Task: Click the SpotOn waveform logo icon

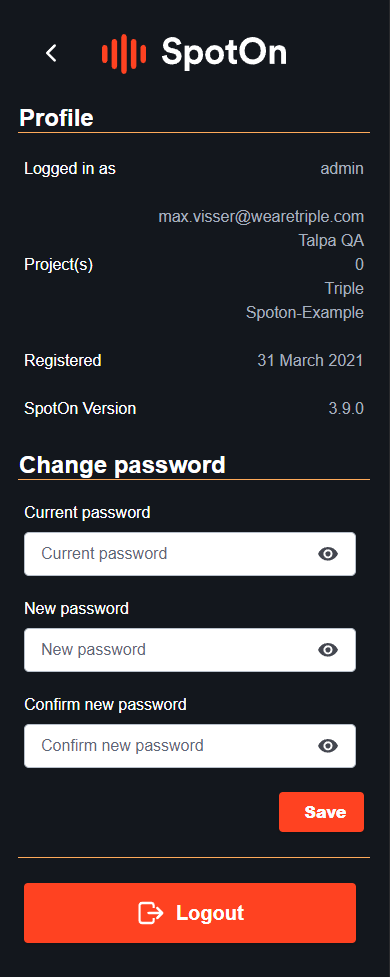Action: [123, 54]
